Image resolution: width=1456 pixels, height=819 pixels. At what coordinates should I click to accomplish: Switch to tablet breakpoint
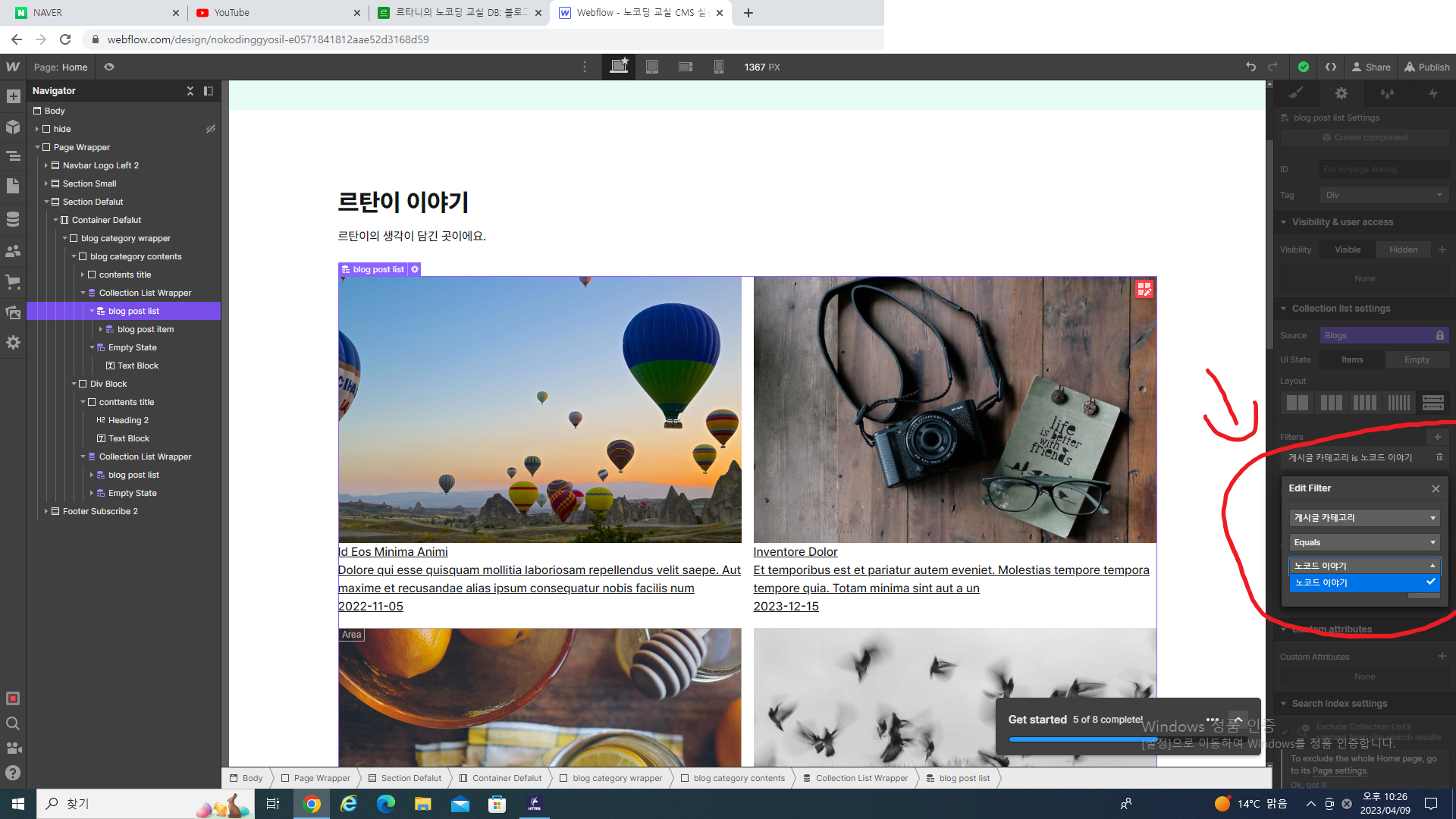point(652,67)
